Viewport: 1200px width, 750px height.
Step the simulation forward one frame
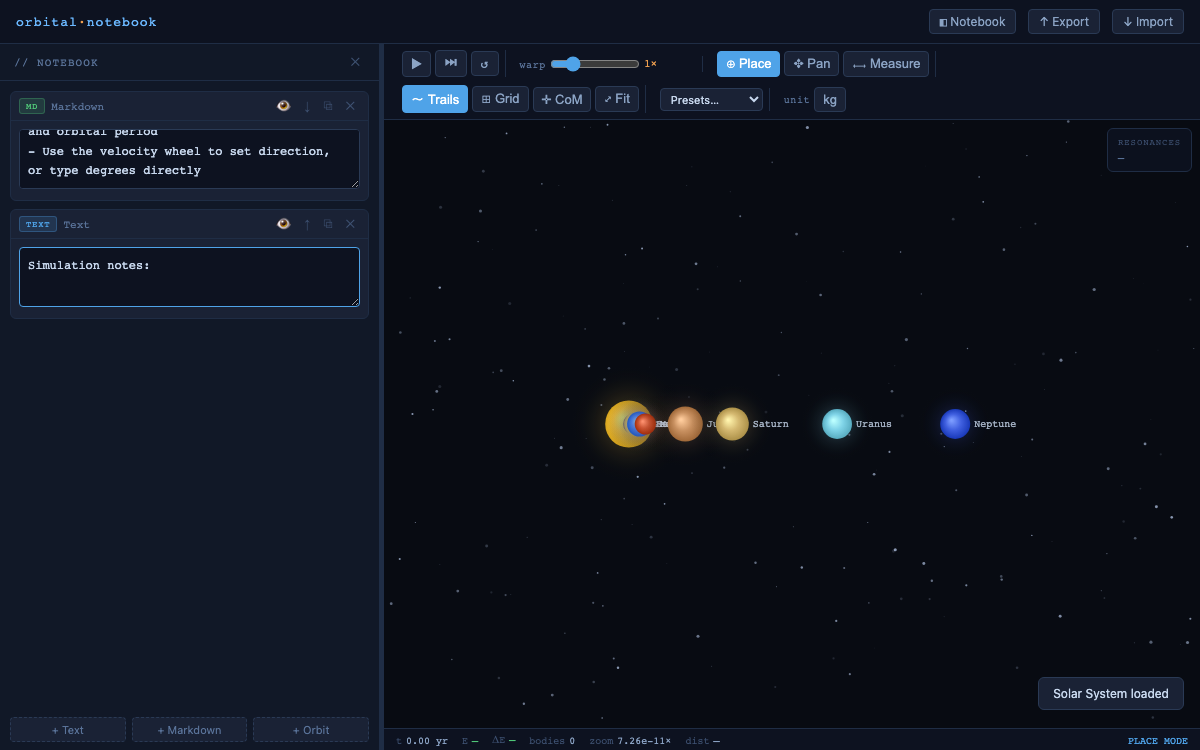pyautogui.click(x=451, y=63)
